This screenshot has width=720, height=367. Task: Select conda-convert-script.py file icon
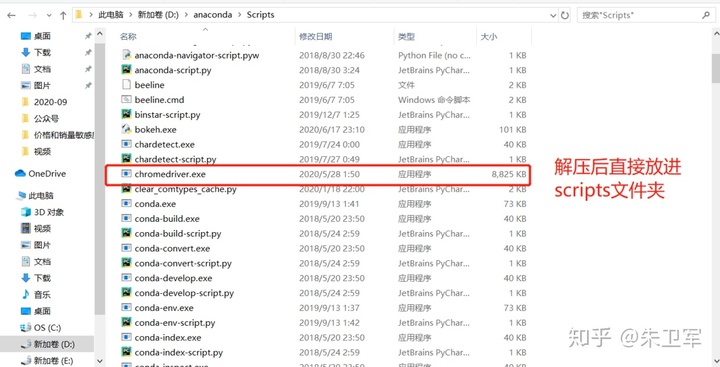click(x=126, y=263)
